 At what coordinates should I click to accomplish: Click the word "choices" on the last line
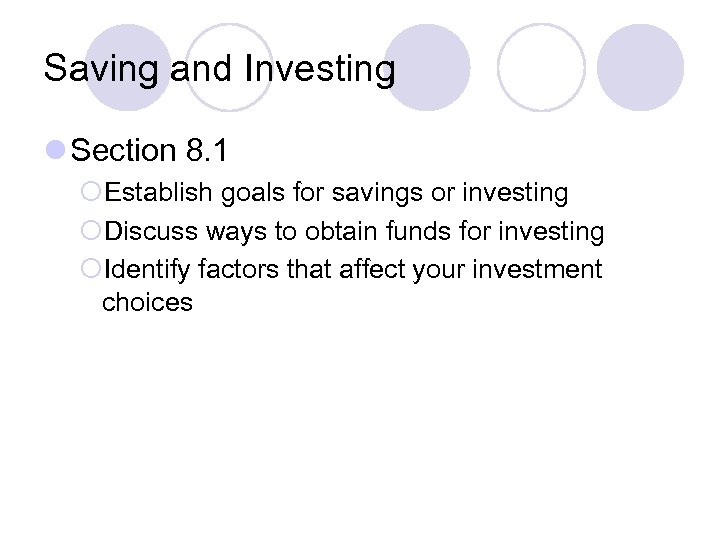click(x=147, y=302)
